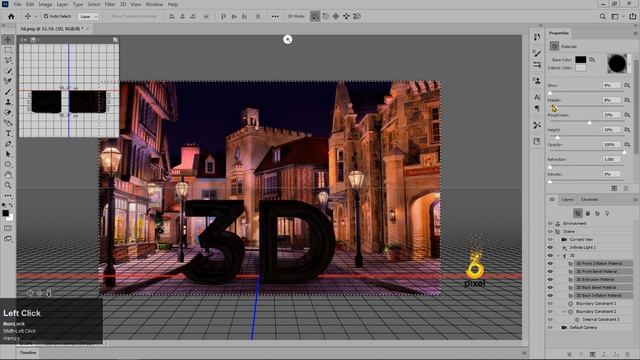The image size is (640, 360).
Task: Open the Shine texture folder menu
Action: click(627, 85)
